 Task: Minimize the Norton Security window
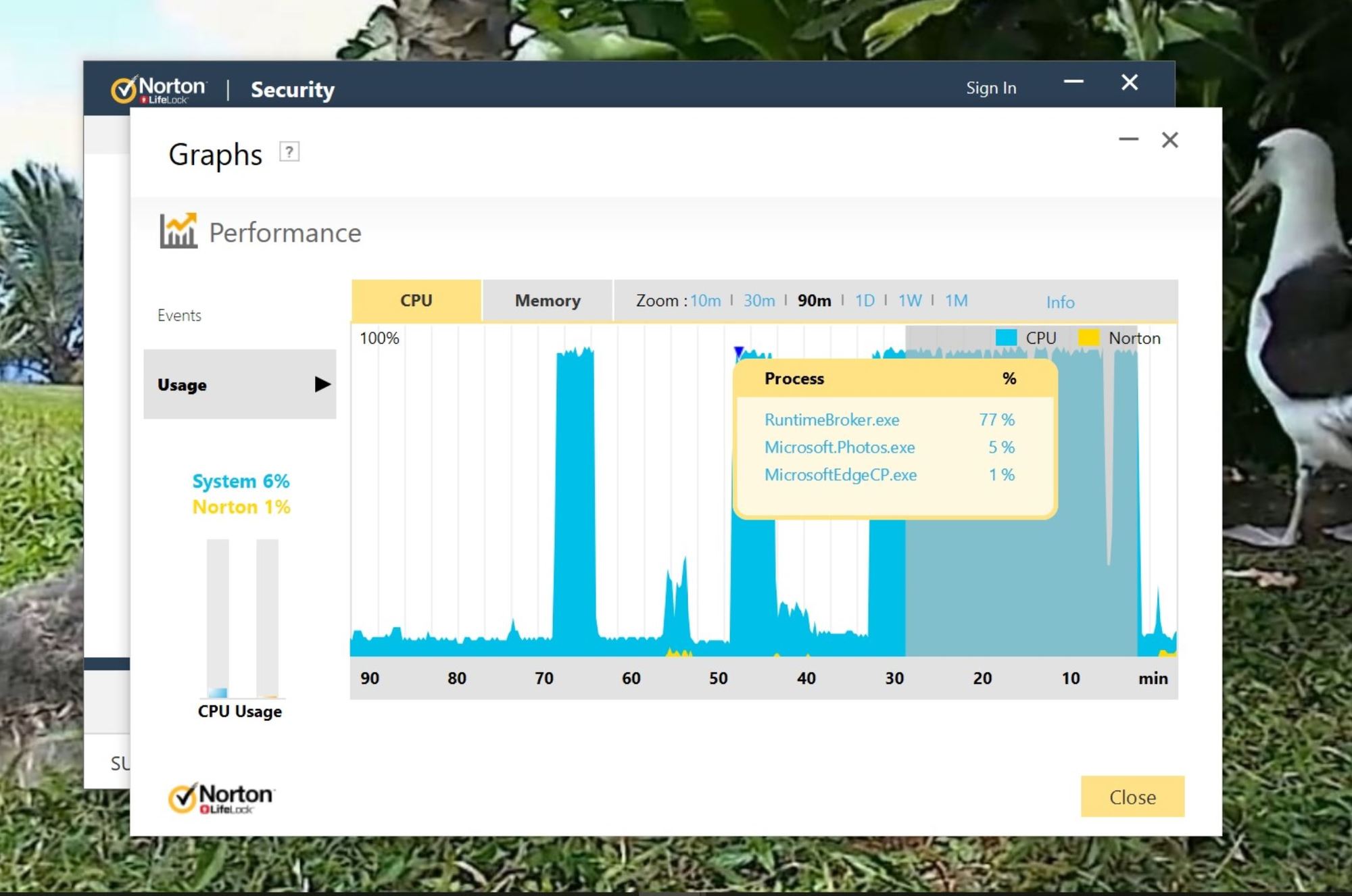pos(1073,82)
